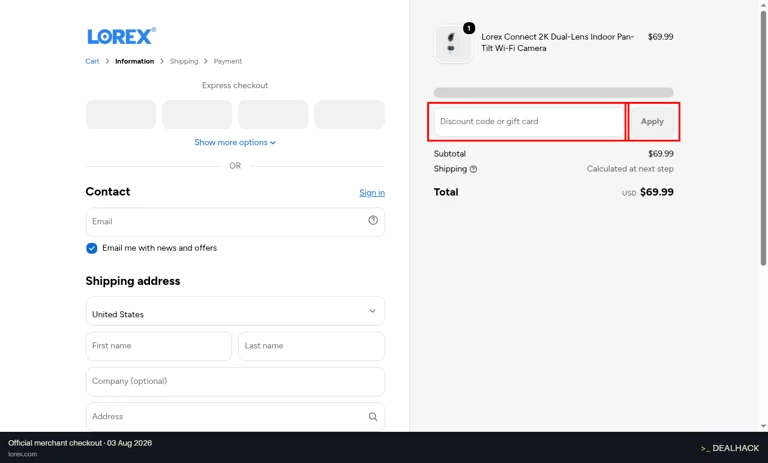
Task: Uncheck Email me with news and offers
Action: click(x=92, y=248)
